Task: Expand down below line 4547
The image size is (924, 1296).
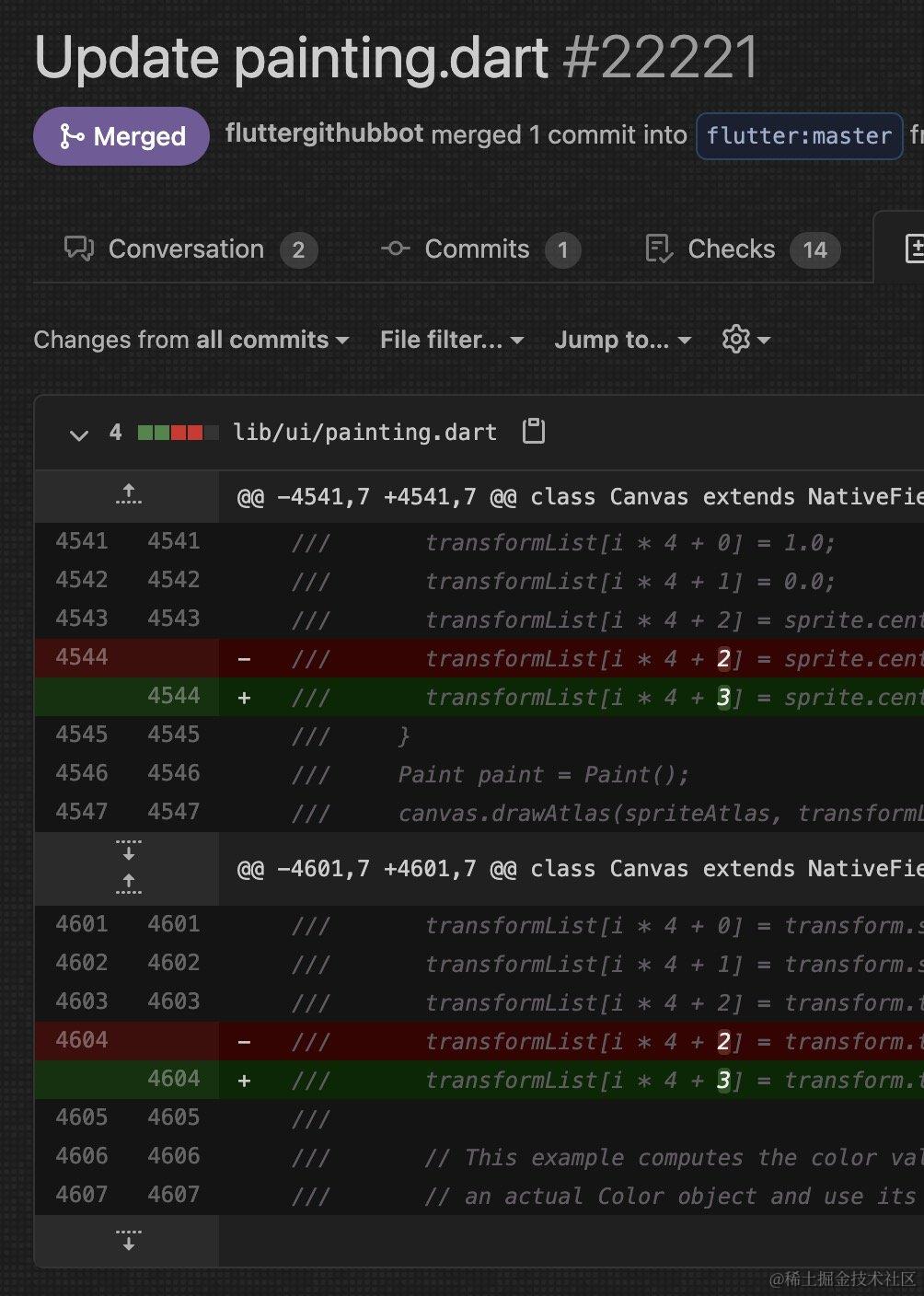Action: point(129,850)
